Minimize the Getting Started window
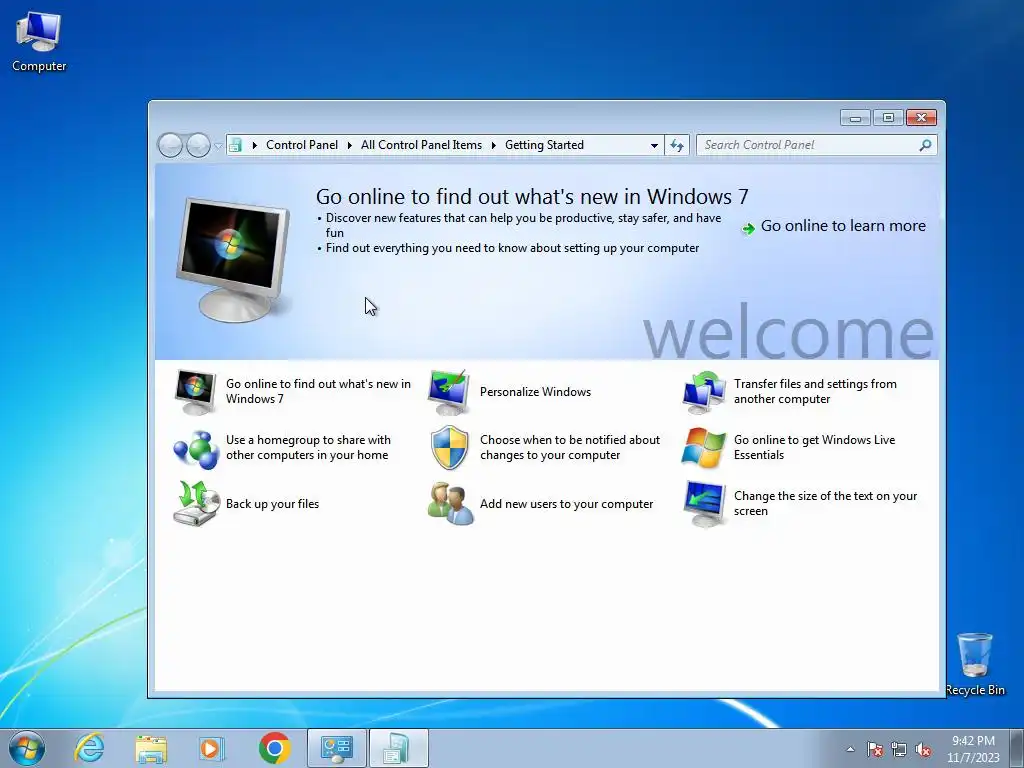This screenshot has height=768, width=1024. 856,118
